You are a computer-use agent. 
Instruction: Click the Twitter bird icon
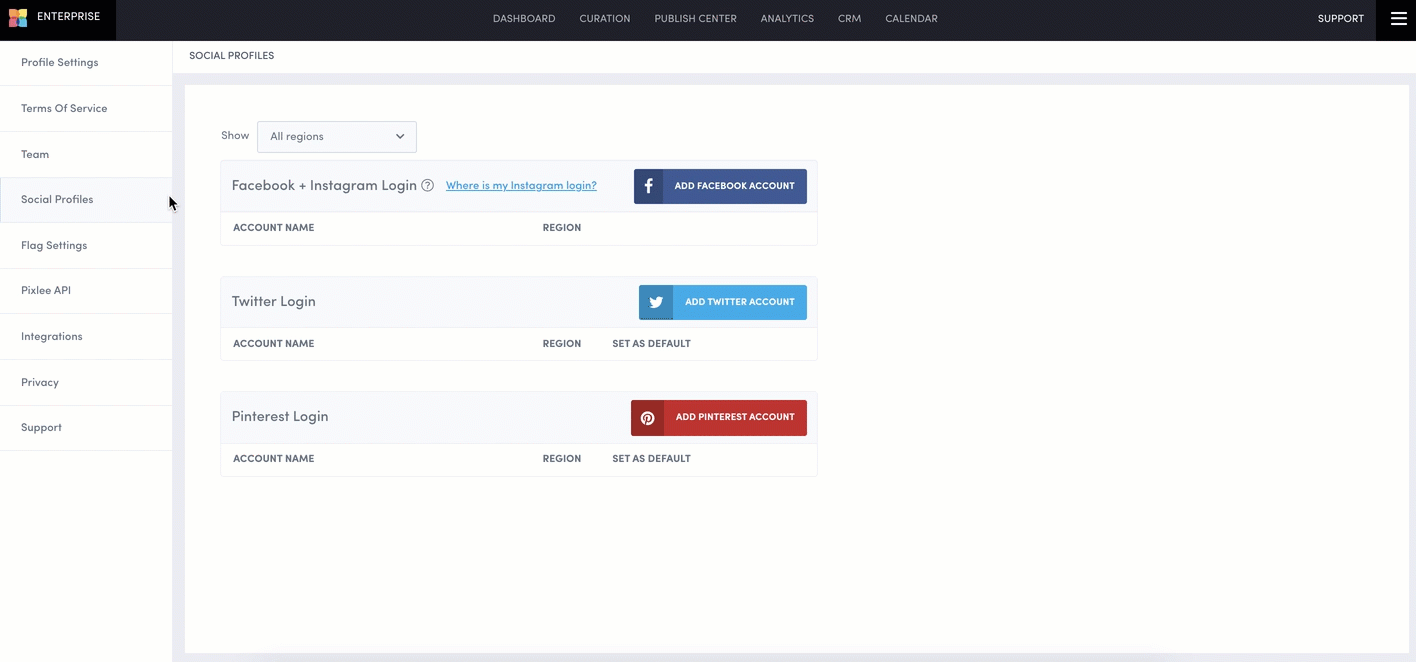click(x=656, y=302)
